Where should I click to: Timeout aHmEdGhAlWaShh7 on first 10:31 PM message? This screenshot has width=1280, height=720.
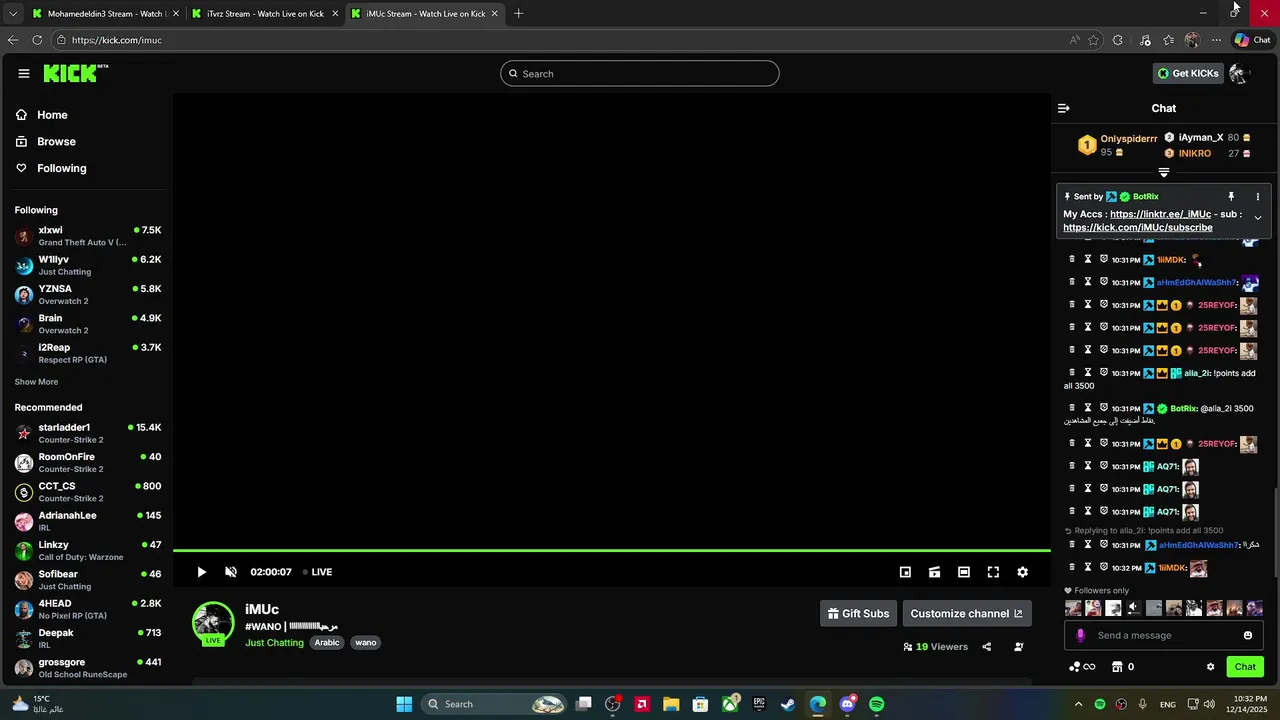pos(1088,282)
